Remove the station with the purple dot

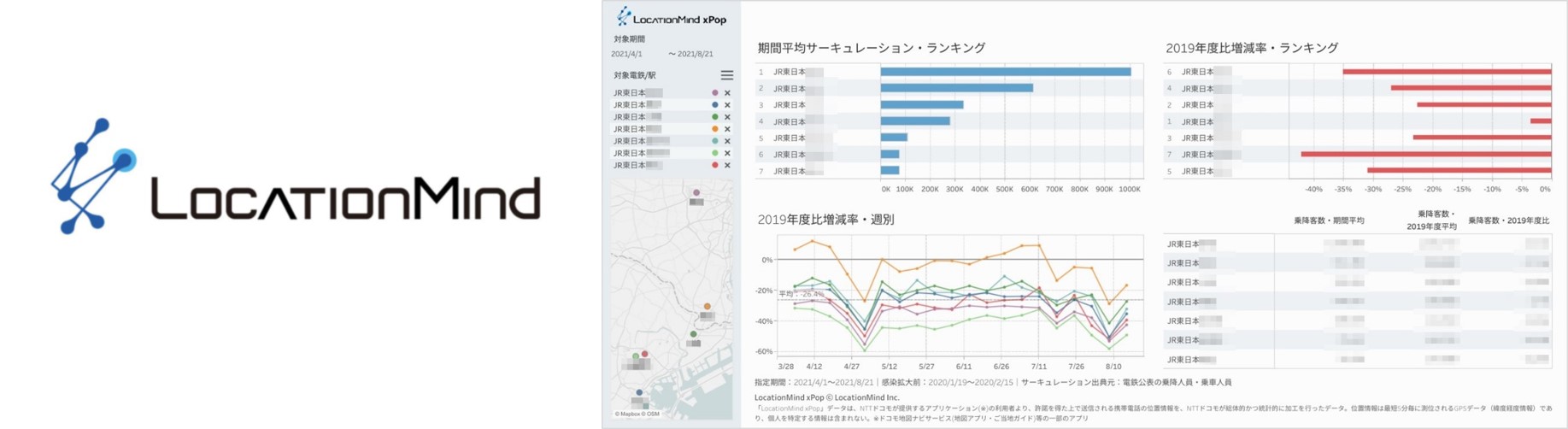click(x=727, y=93)
